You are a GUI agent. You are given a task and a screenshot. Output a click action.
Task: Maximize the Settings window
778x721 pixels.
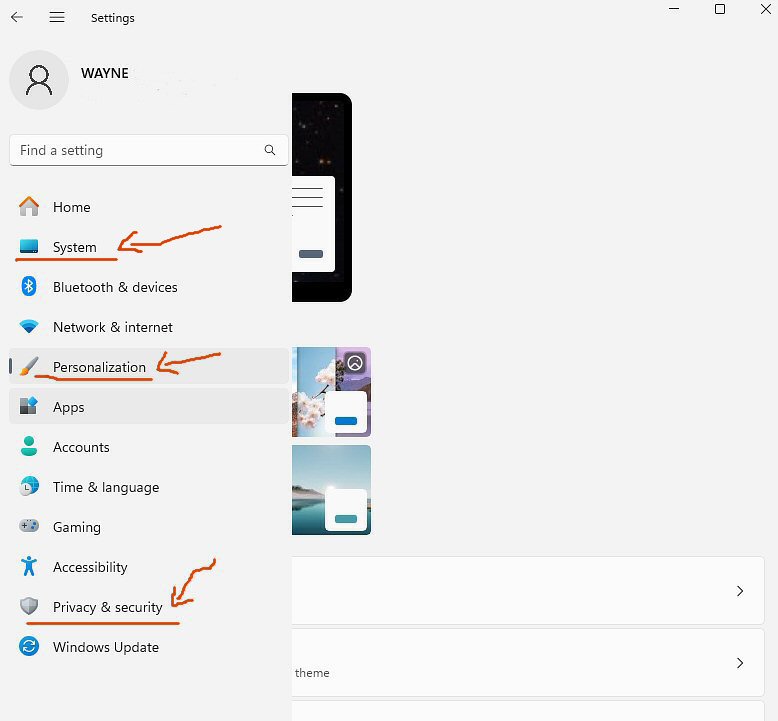tap(720, 9)
